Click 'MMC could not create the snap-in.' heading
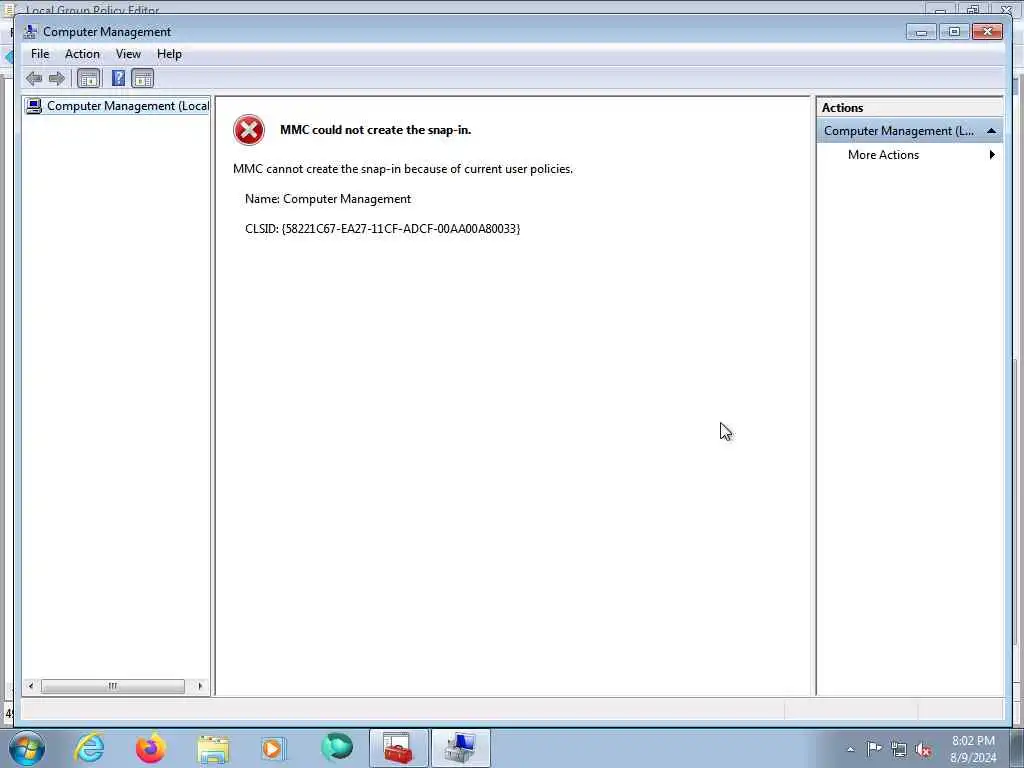This screenshot has width=1024, height=768. point(376,130)
